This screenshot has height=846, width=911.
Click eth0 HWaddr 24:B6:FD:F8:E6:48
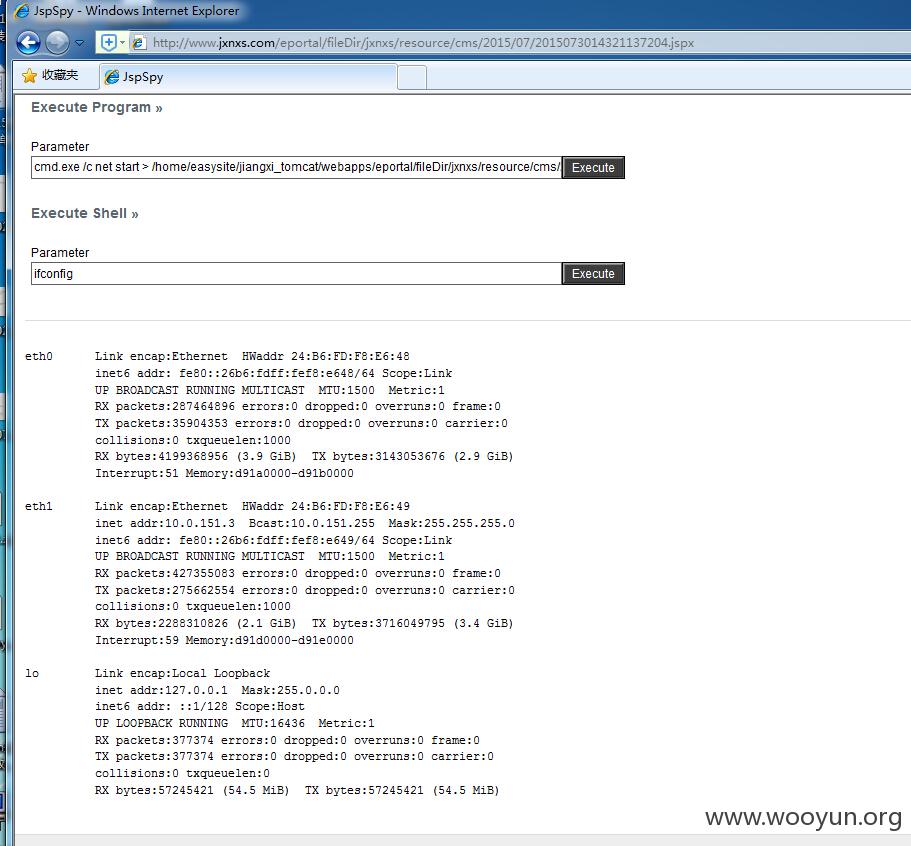pyautogui.click(x=325, y=356)
